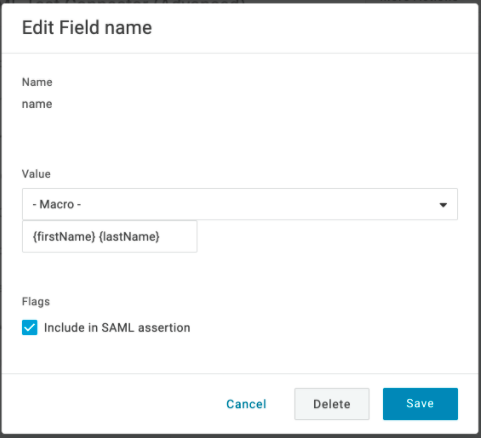Viewport: 483px width, 438px height.
Task: Click the Delete button
Action: tap(332, 404)
